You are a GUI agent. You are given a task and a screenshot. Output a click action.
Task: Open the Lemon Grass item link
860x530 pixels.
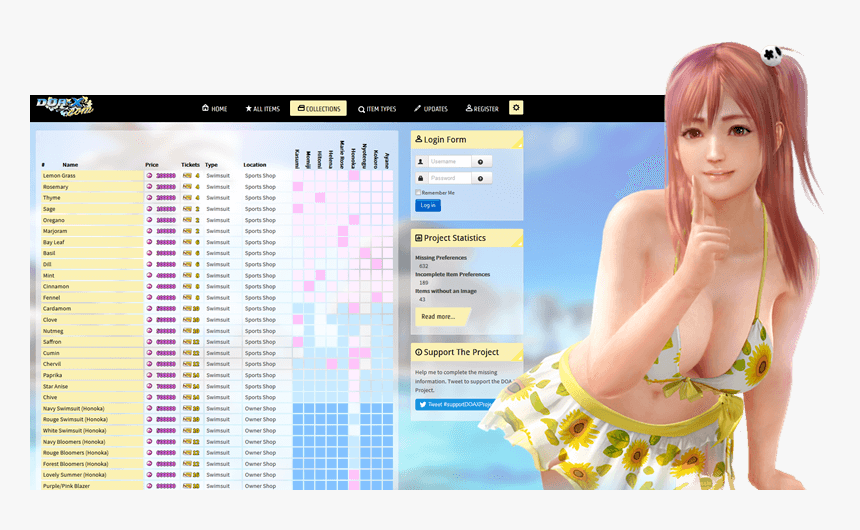pos(59,176)
